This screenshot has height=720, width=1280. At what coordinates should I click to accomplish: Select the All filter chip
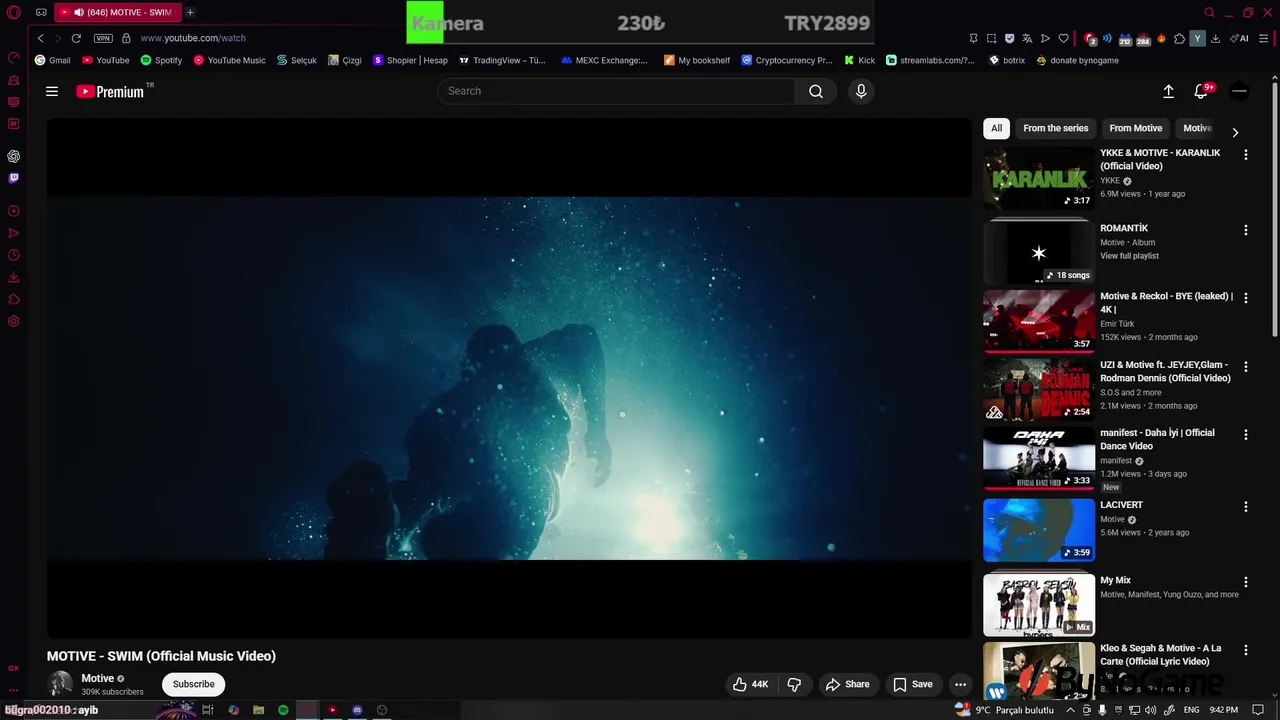996,128
